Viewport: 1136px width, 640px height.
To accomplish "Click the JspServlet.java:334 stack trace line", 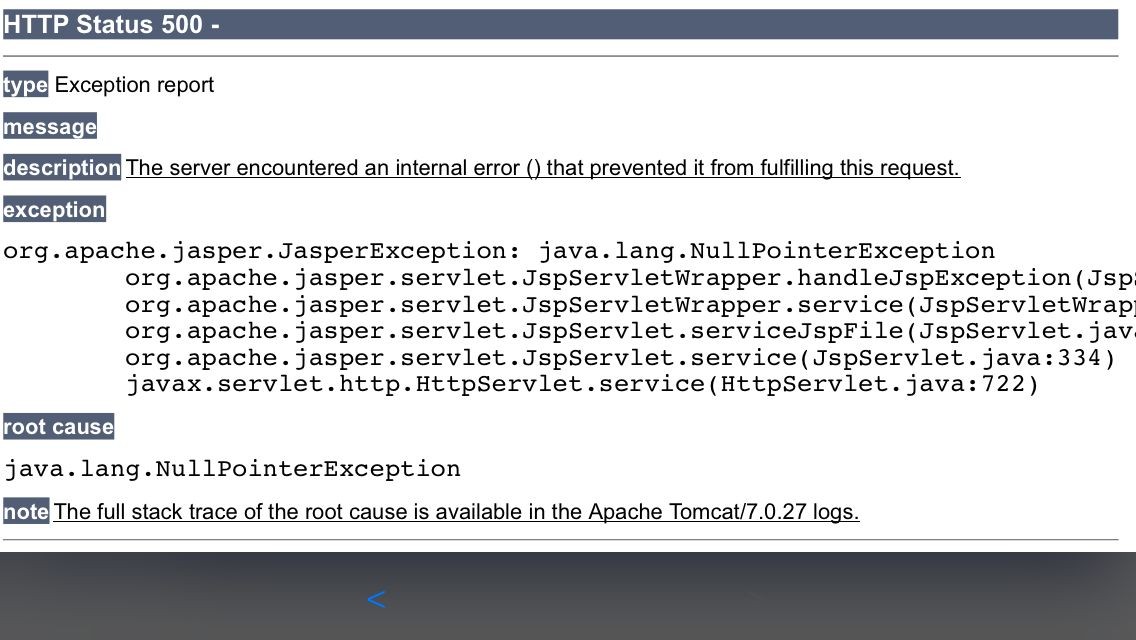I will [619, 358].
